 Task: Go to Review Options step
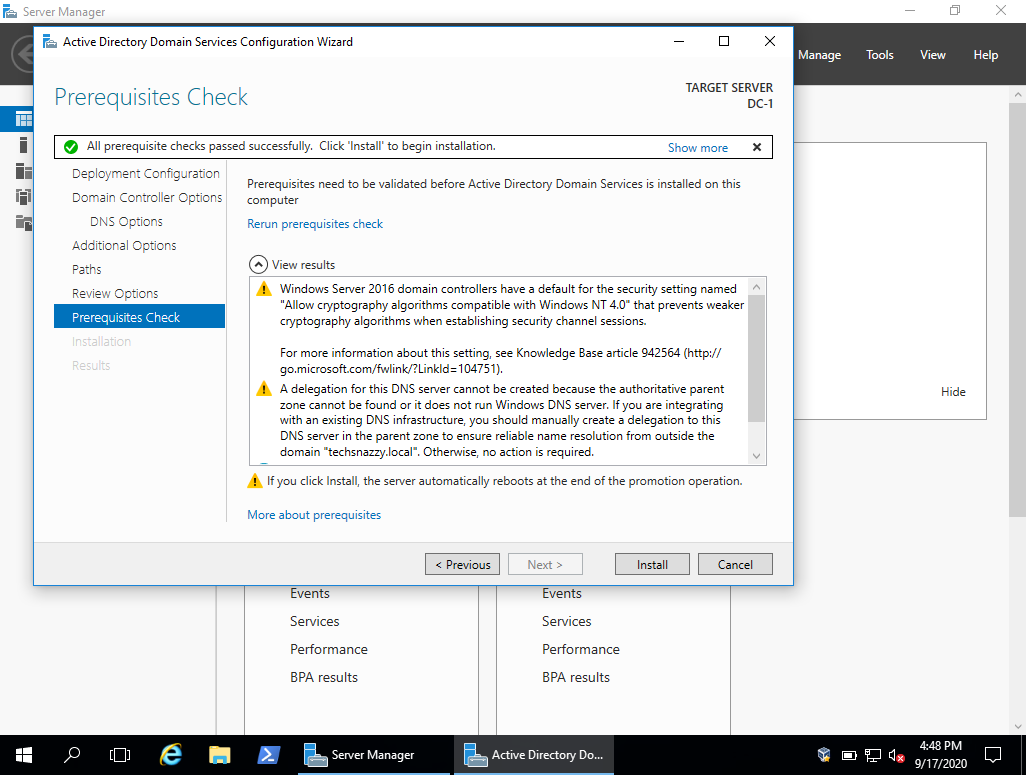[115, 293]
